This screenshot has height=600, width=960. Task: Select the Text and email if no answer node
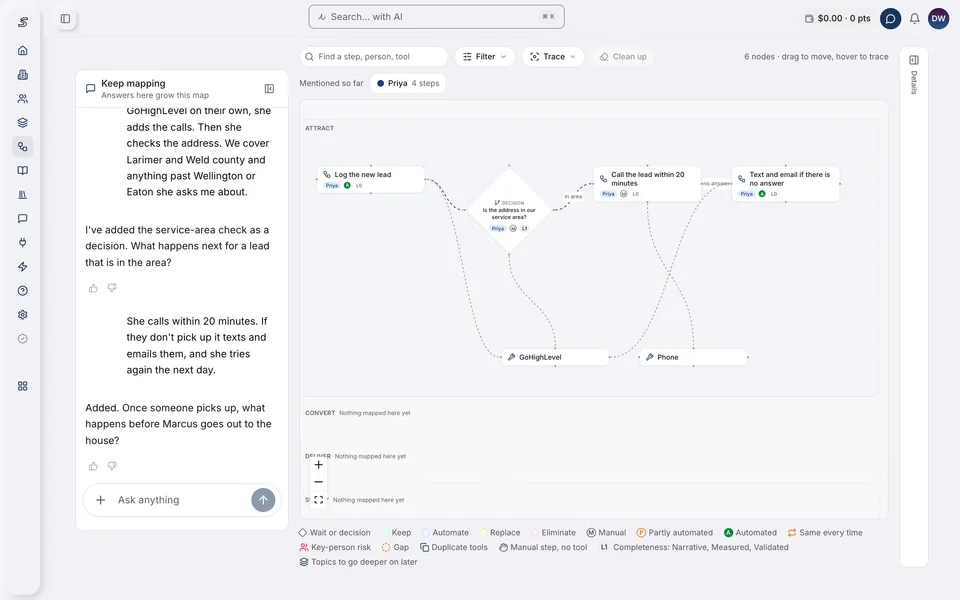tap(786, 184)
